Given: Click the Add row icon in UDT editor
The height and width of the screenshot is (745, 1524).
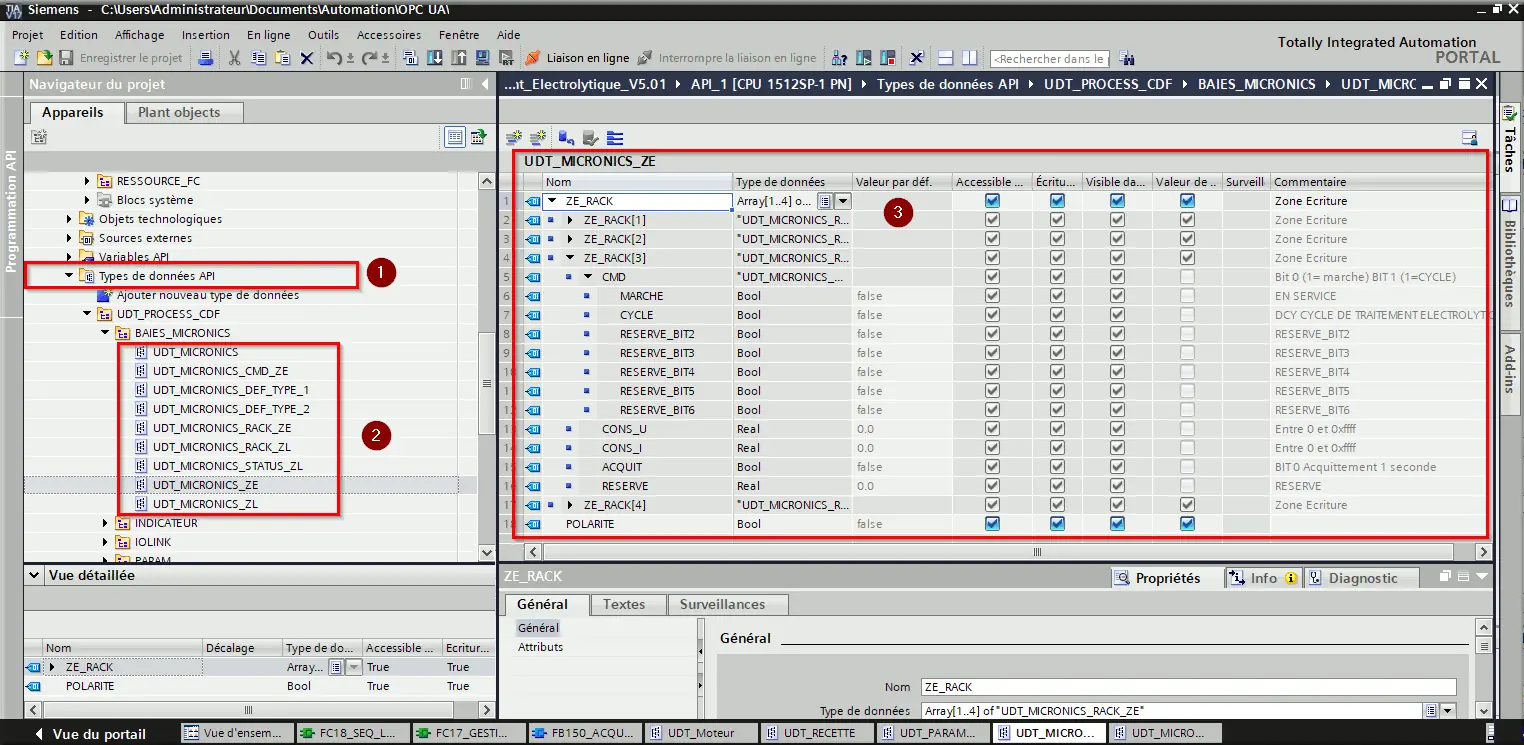Looking at the screenshot, I should tap(539, 138).
